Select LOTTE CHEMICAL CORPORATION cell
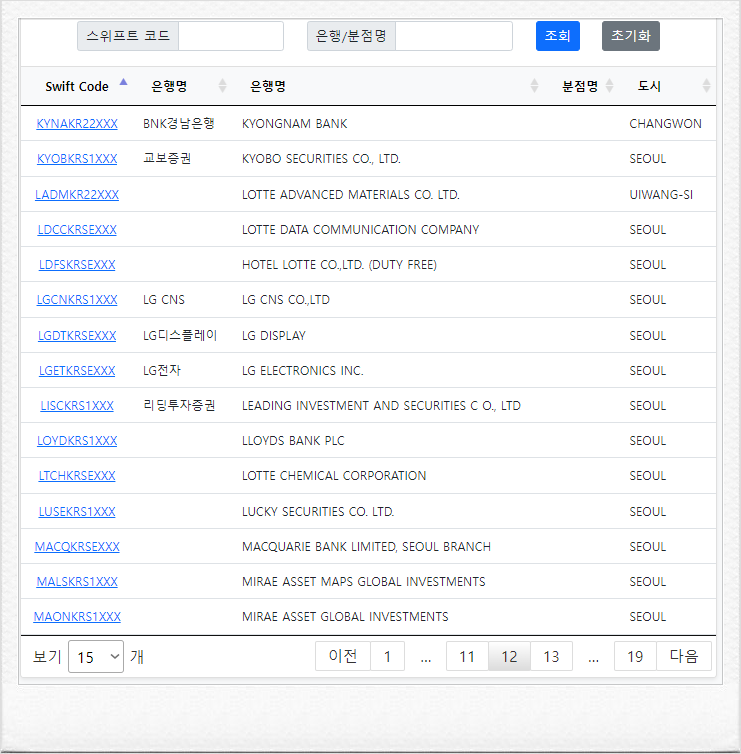Image resolution: width=741 pixels, height=754 pixels. tap(334, 476)
